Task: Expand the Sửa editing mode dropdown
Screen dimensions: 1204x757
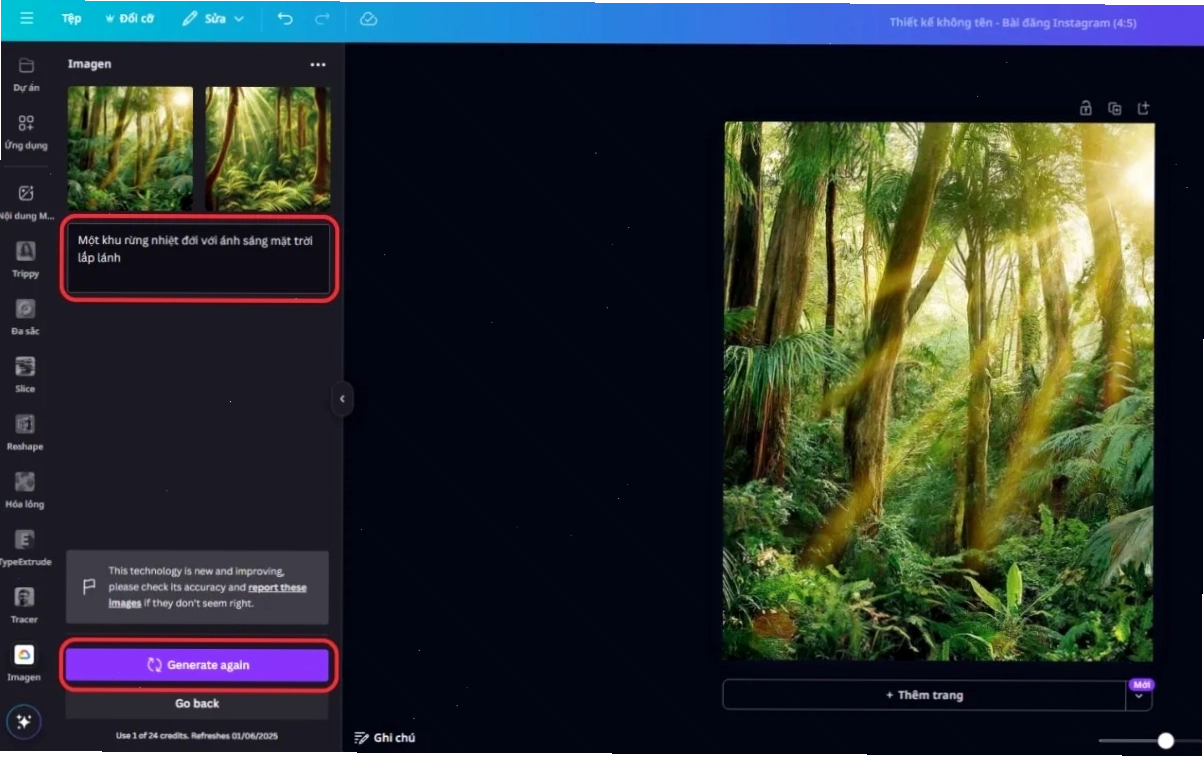Action: point(213,19)
